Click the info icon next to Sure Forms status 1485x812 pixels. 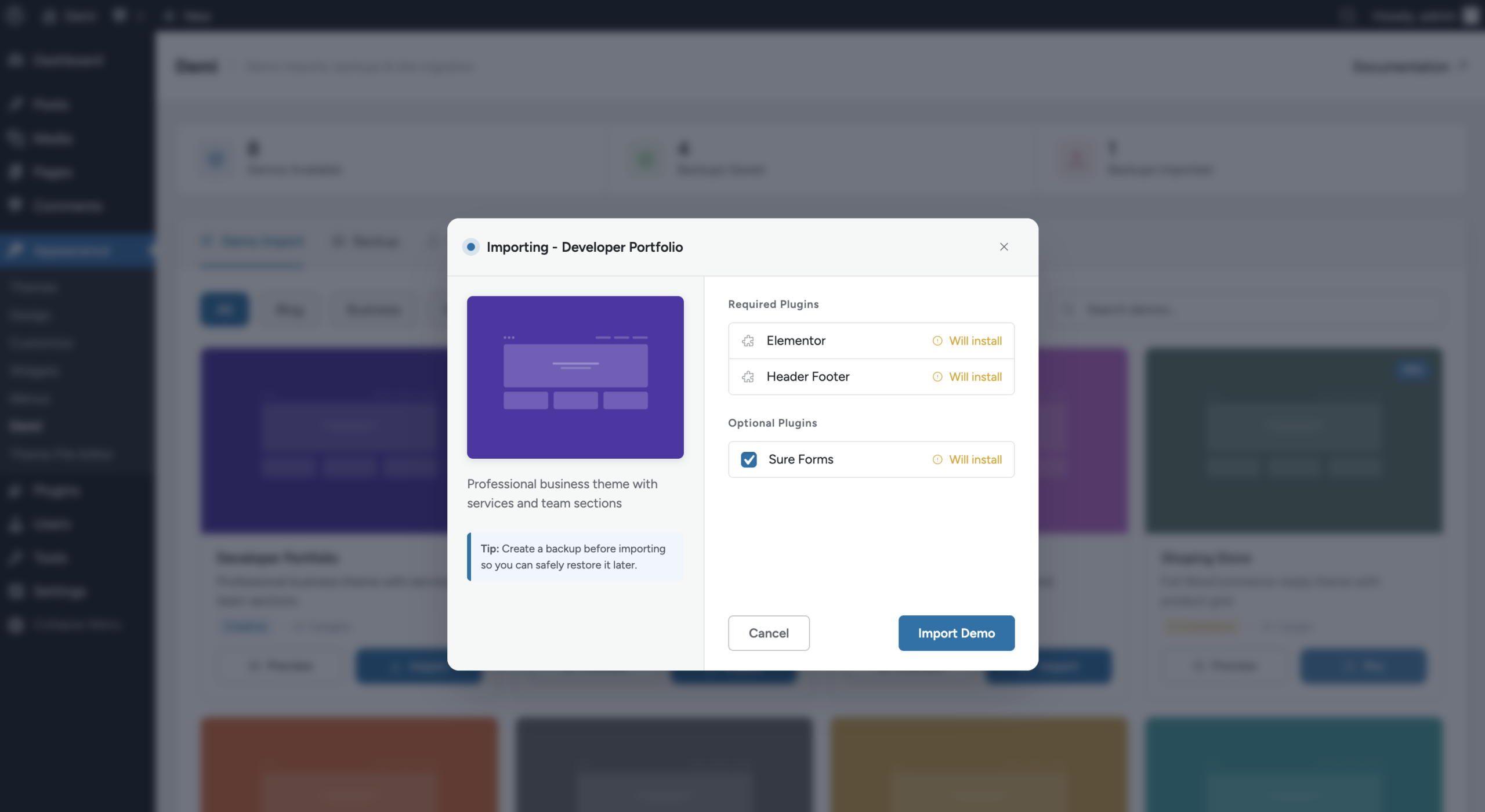pyautogui.click(x=937, y=459)
